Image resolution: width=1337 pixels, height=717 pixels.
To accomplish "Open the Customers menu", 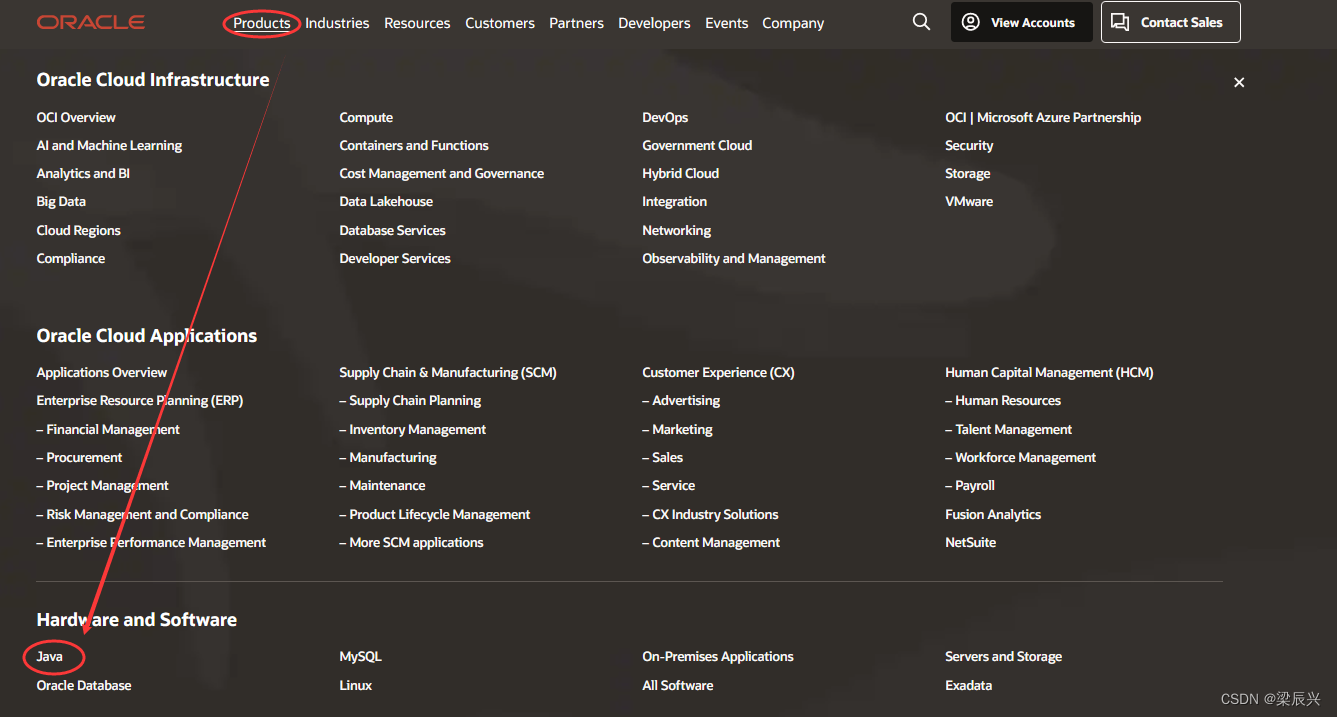I will click(500, 23).
